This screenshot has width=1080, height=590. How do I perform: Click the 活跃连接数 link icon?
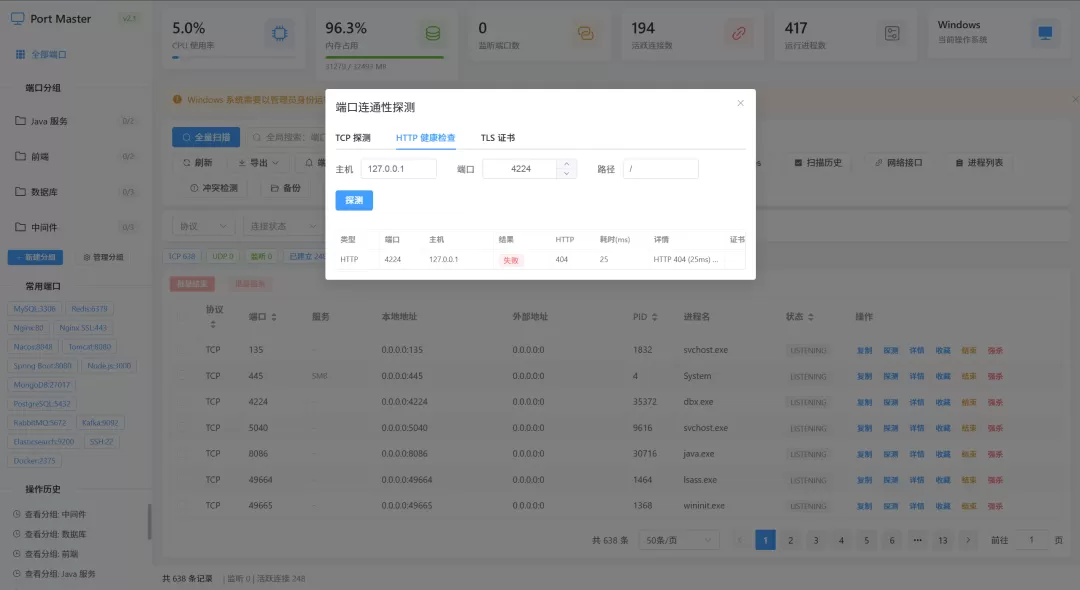(x=738, y=33)
